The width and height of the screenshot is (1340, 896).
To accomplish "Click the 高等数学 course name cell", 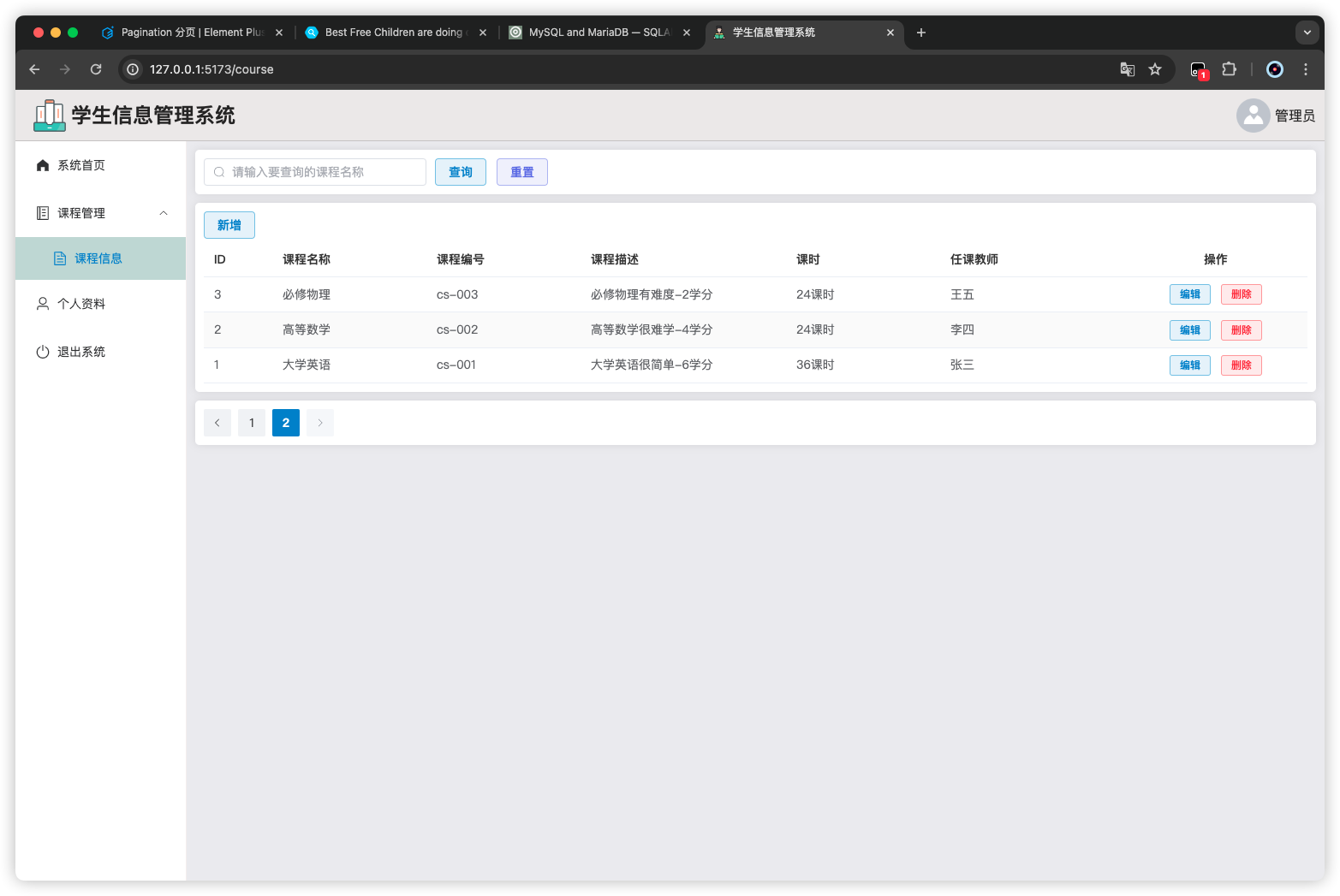I will 307,329.
